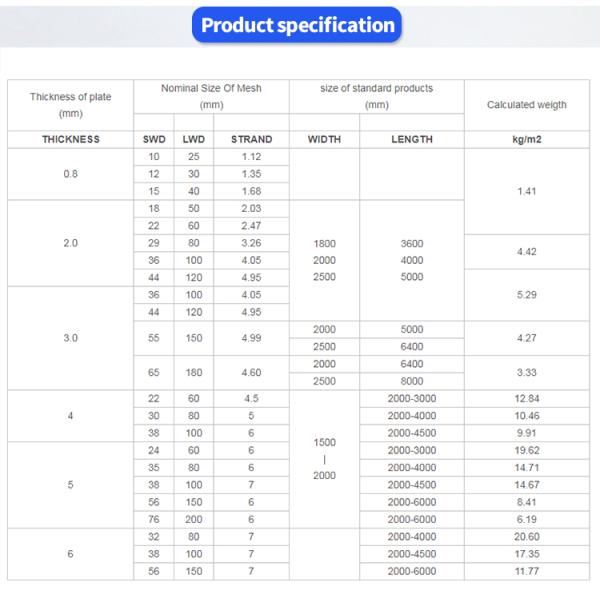Select the LENGTH column subheader
The width and height of the screenshot is (600, 600).
(412, 140)
